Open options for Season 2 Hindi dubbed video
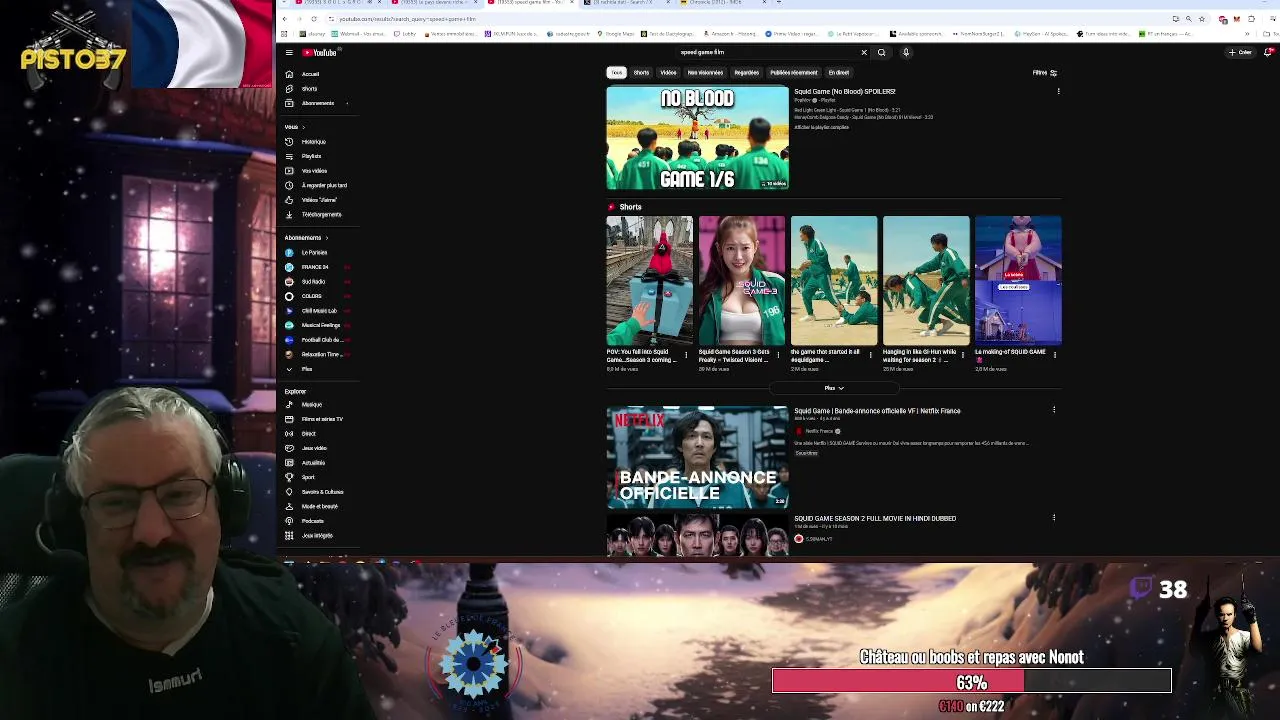The height and width of the screenshot is (720, 1280). [1053, 517]
